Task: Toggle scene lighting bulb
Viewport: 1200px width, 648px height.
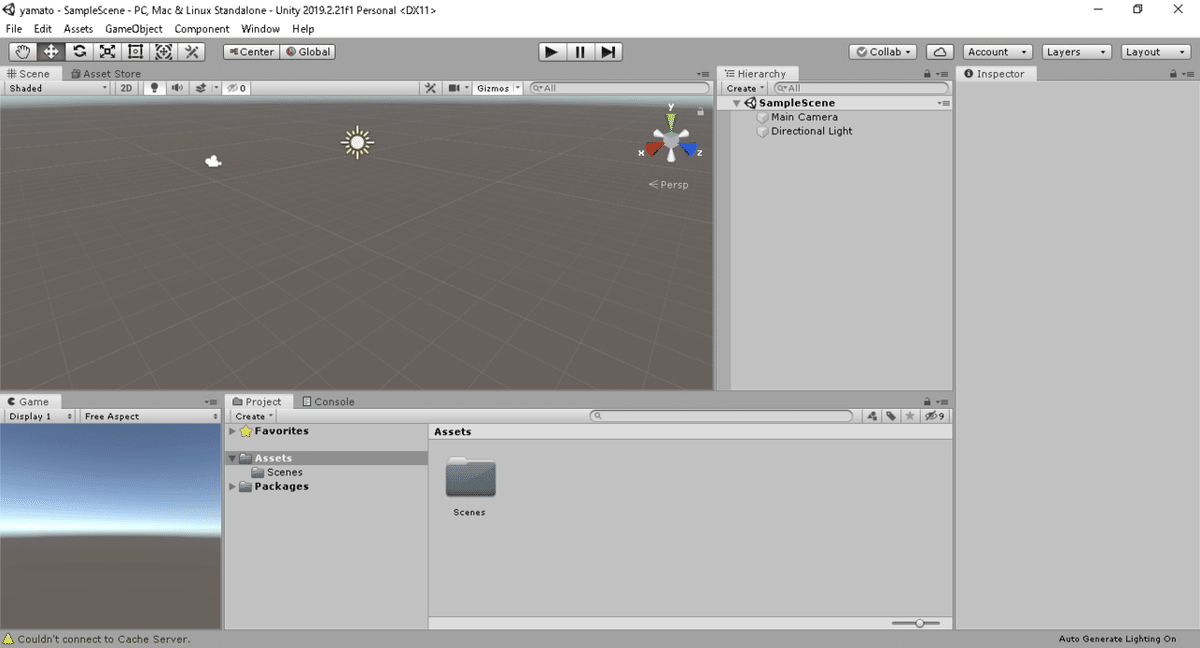Action: click(154, 88)
